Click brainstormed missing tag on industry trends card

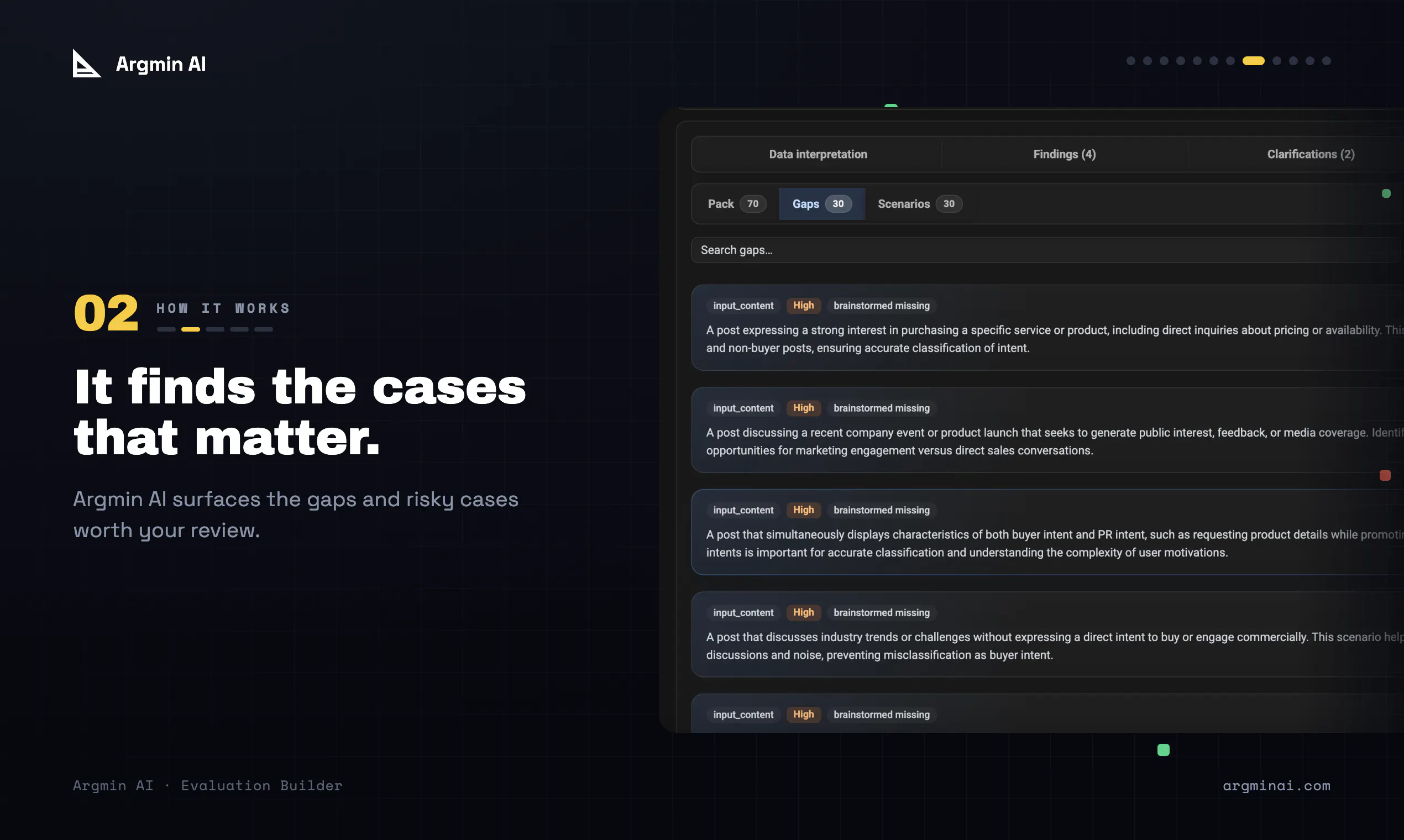click(882, 612)
